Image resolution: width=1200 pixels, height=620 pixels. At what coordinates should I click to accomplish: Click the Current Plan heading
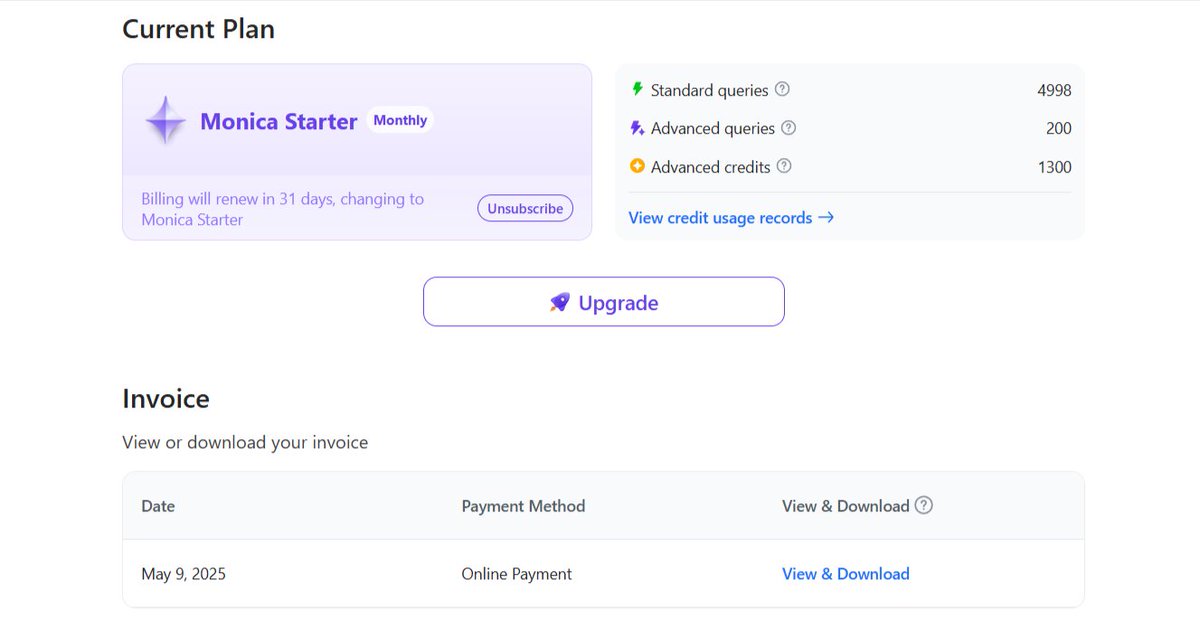[198, 30]
